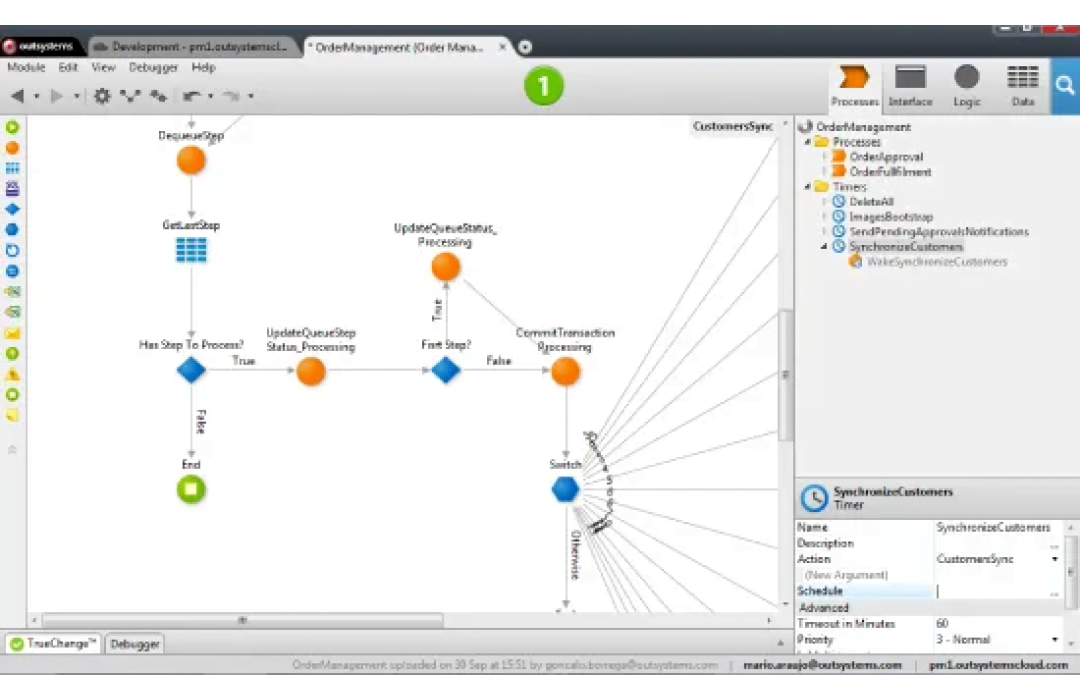Open the settings gear toolbar icon

click(102, 96)
